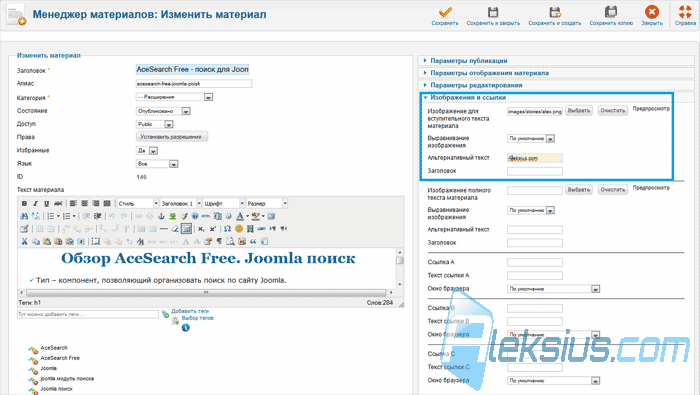Copy the selected editor text
The image size is (700, 395).
[x=36, y=241]
